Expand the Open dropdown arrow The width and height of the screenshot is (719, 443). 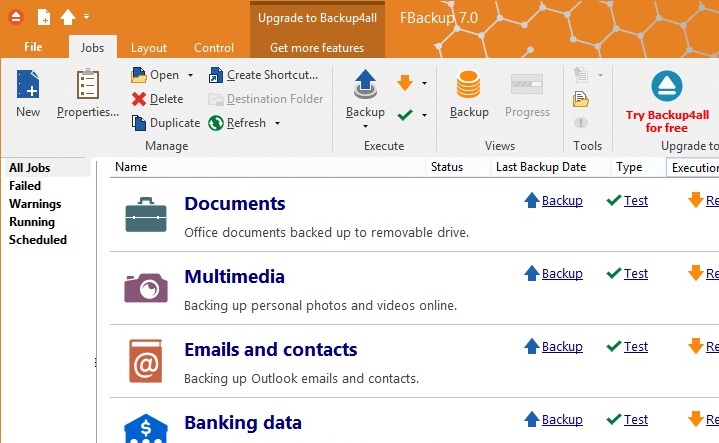[x=190, y=75]
